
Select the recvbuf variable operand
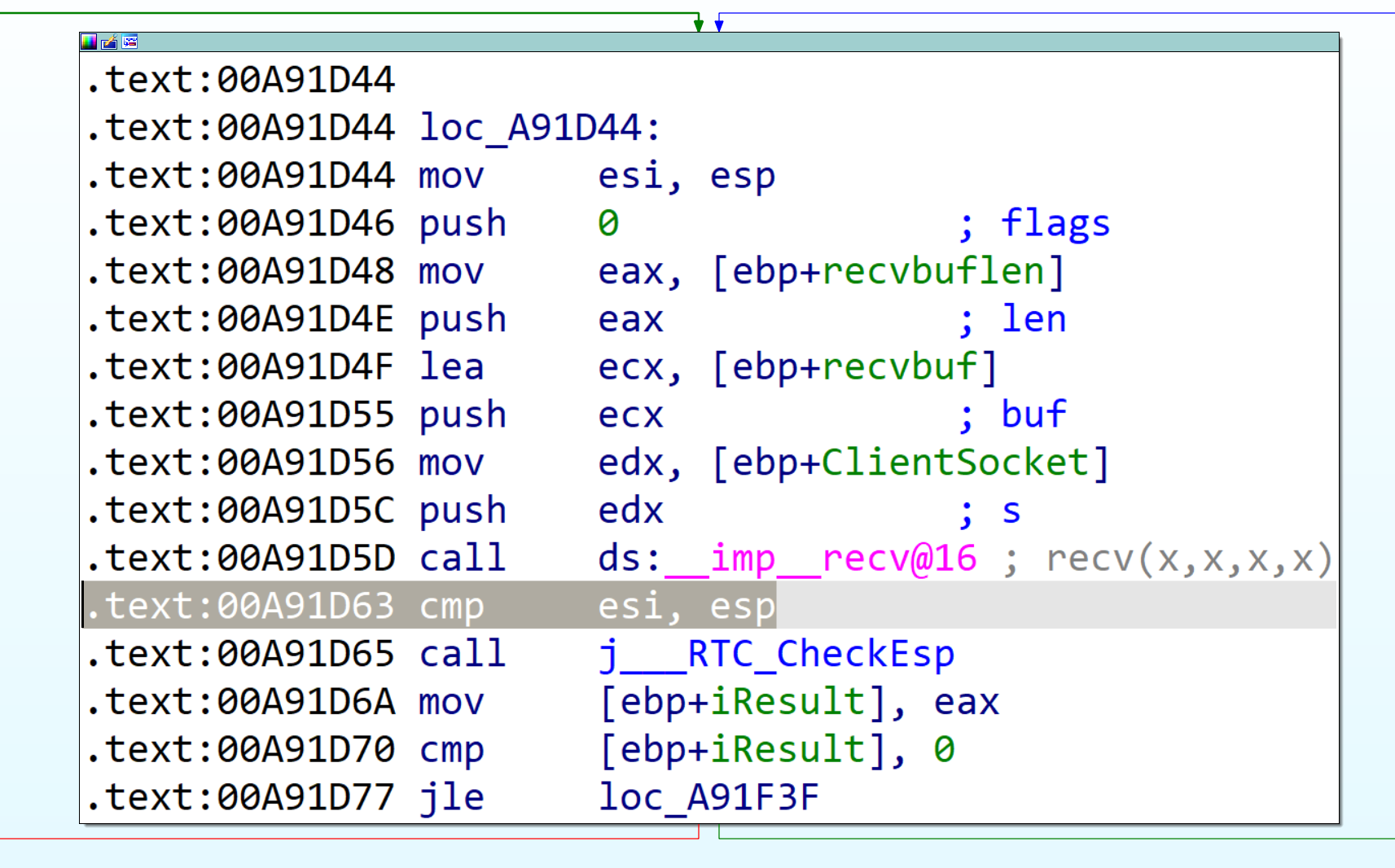coord(904,366)
